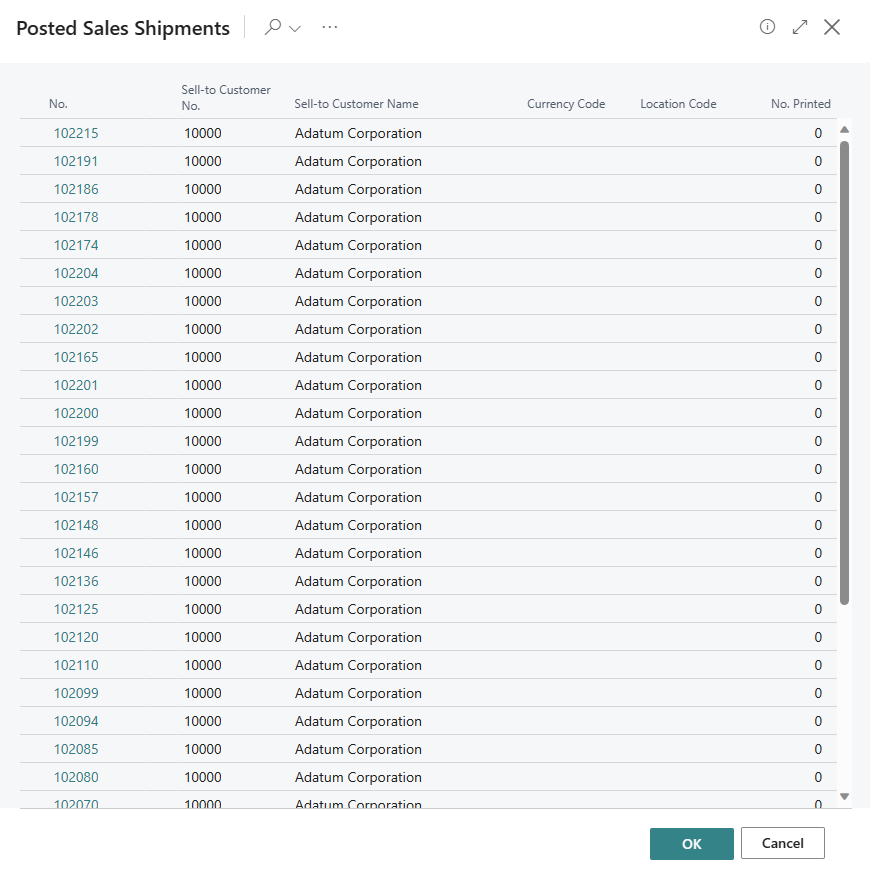
Task: Click the Location Code column header
Action: 678,104
